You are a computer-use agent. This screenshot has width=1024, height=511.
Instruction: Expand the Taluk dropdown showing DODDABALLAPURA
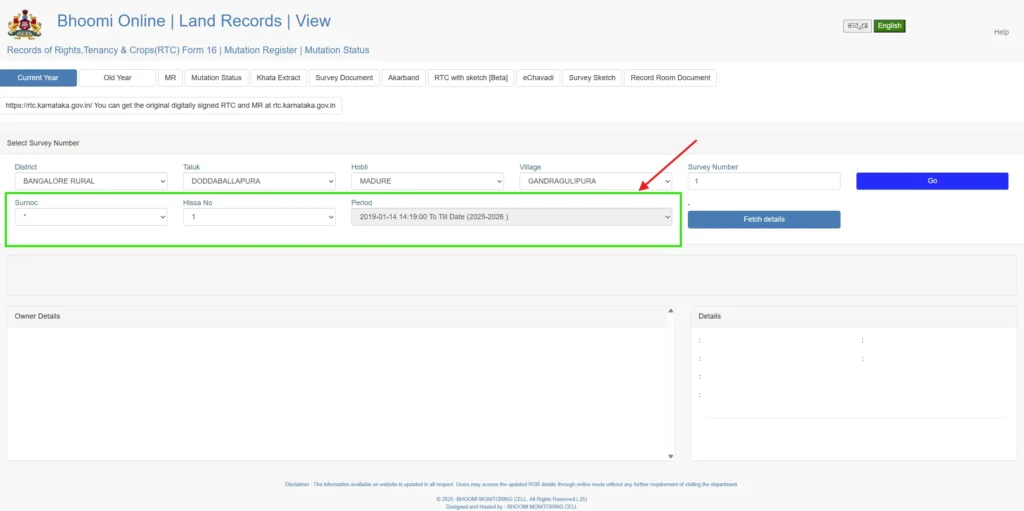(259, 181)
